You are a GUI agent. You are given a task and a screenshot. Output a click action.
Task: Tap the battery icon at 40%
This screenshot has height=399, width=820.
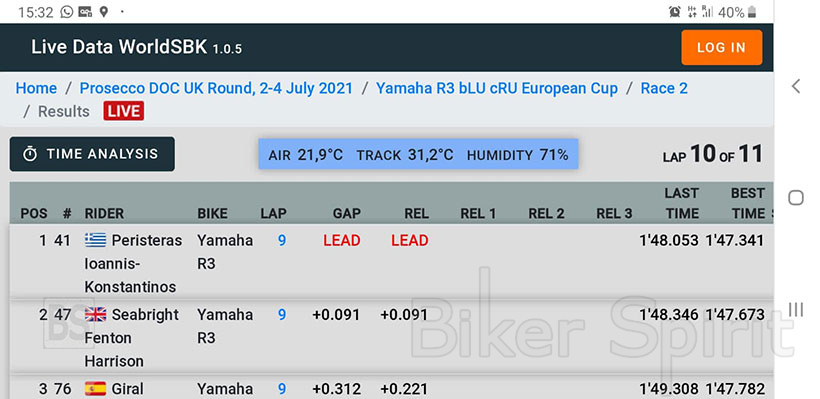tap(752, 12)
